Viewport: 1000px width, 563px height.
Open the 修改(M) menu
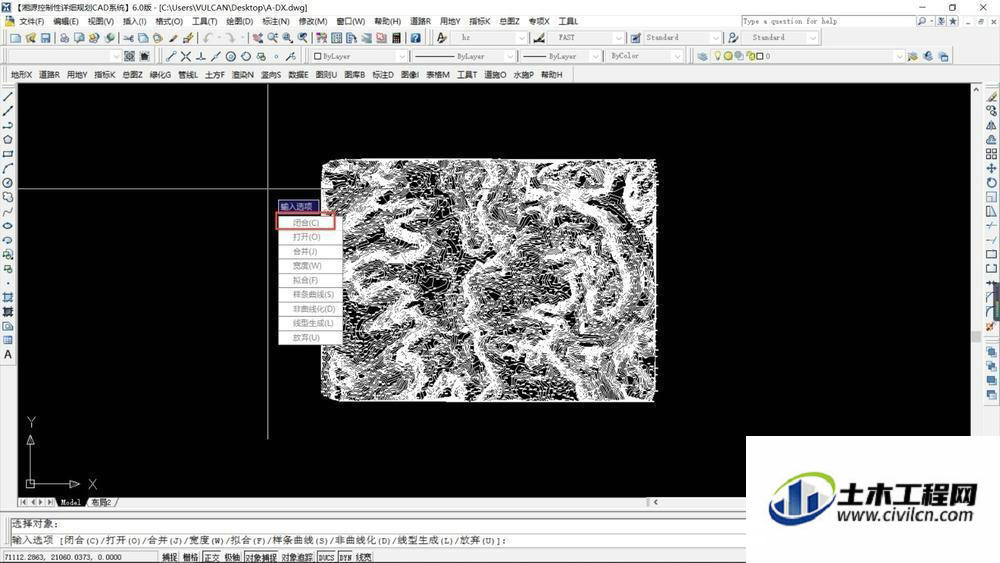[312, 21]
